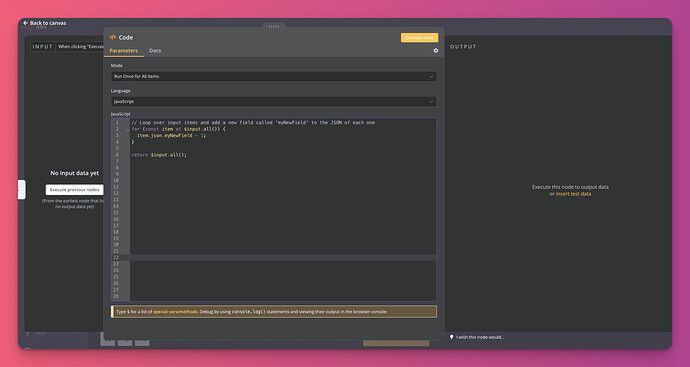Click the lightbulb feedback icon

tap(451, 337)
